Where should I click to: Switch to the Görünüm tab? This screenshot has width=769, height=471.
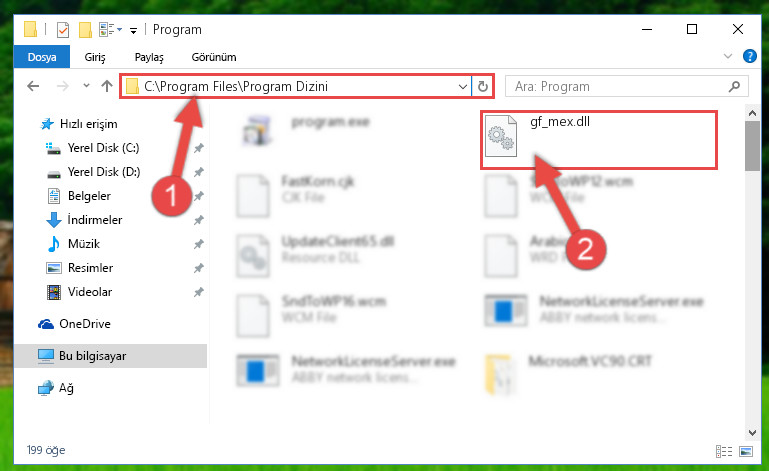pyautogui.click(x=214, y=57)
